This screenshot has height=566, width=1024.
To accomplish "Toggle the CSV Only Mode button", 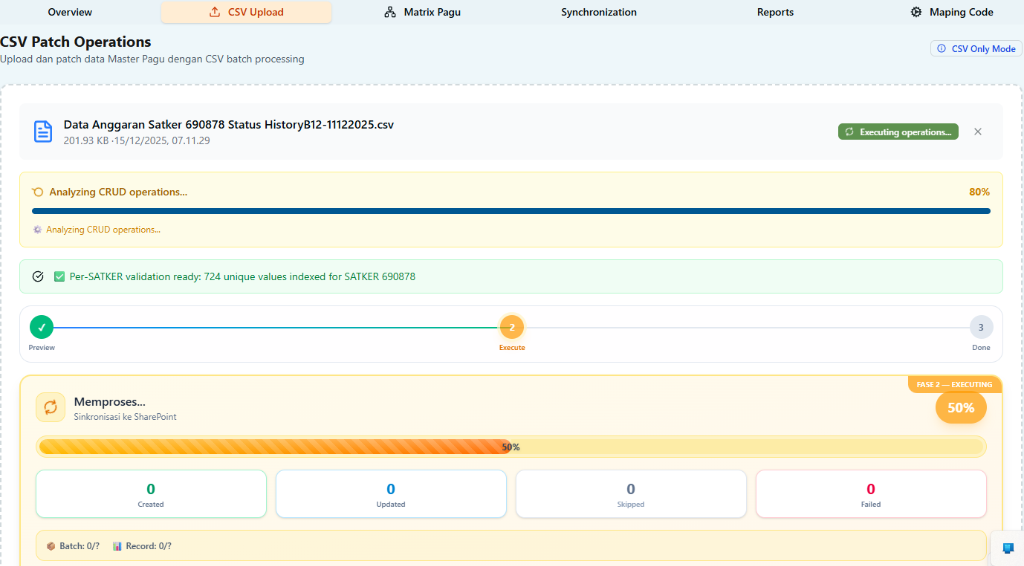I will (975, 49).
